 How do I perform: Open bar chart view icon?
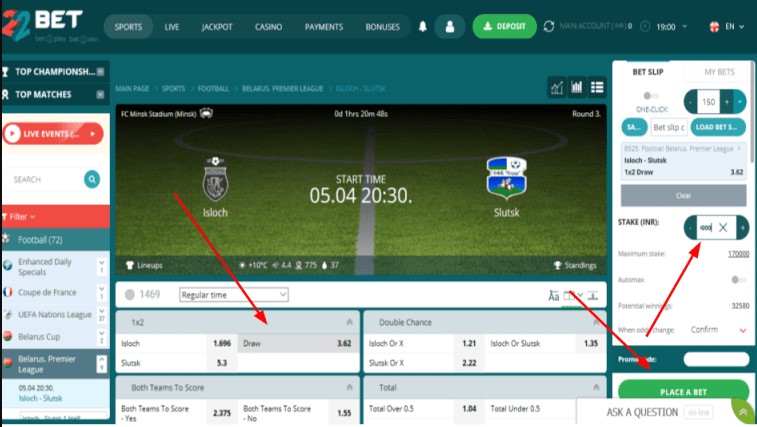pyautogui.click(x=576, y=87)
